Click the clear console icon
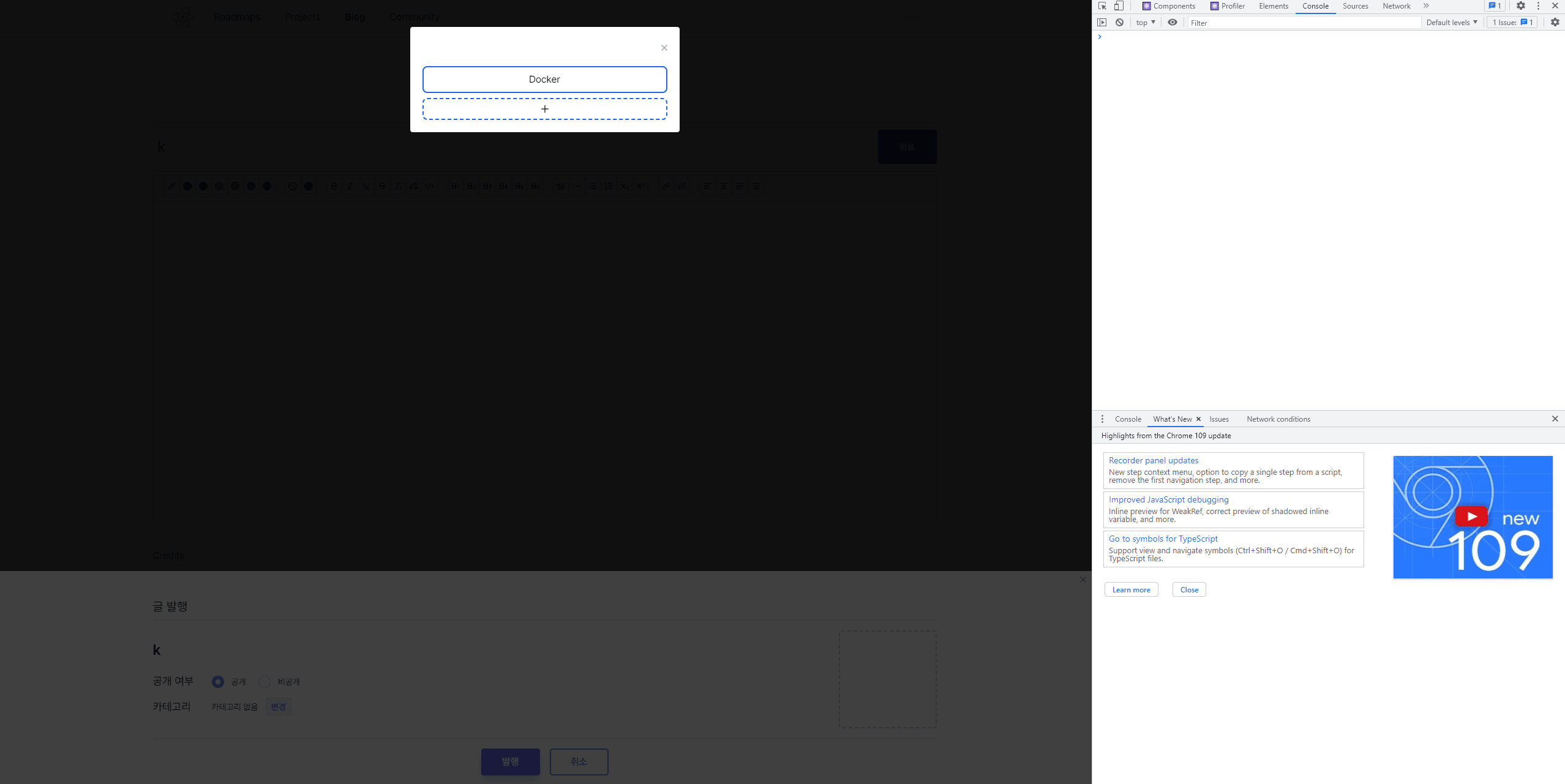 1119,23
